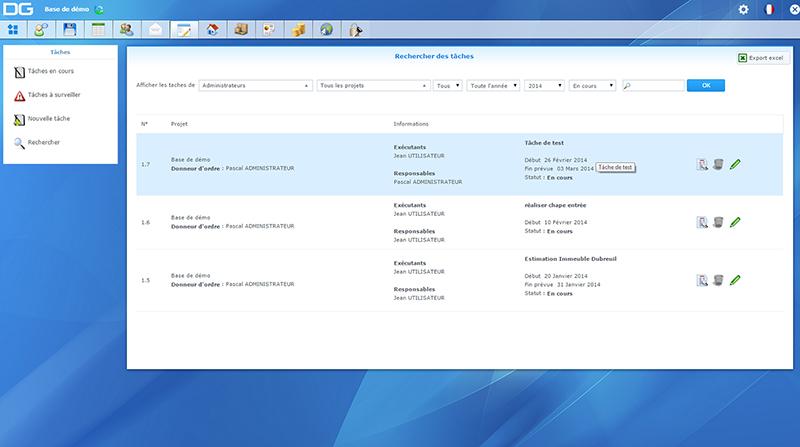Open the gold coins finance icon

coord(298,30)
